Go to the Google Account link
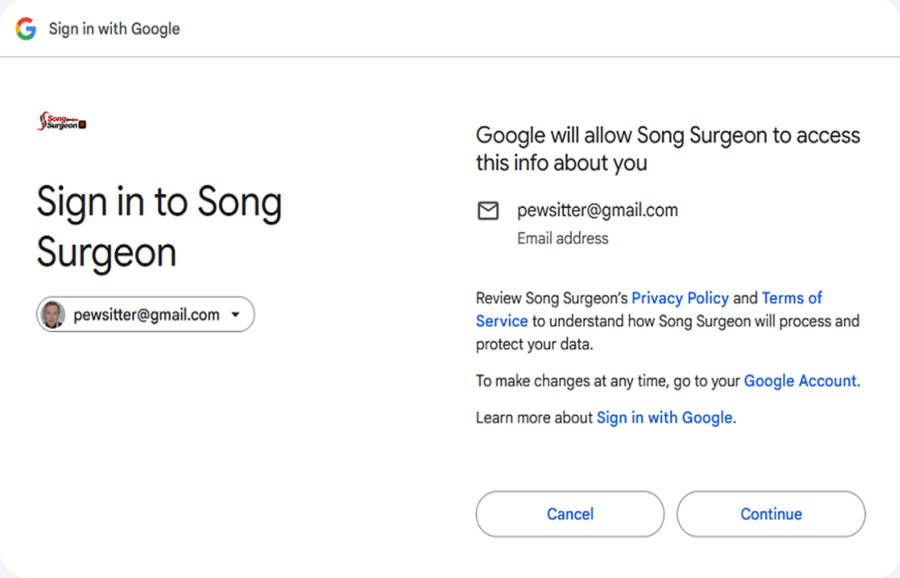900x578 pixels. coord(800,381)
